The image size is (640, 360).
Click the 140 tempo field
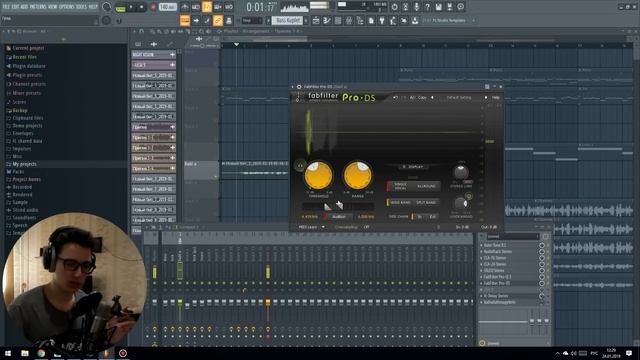(x=167, y=7)
